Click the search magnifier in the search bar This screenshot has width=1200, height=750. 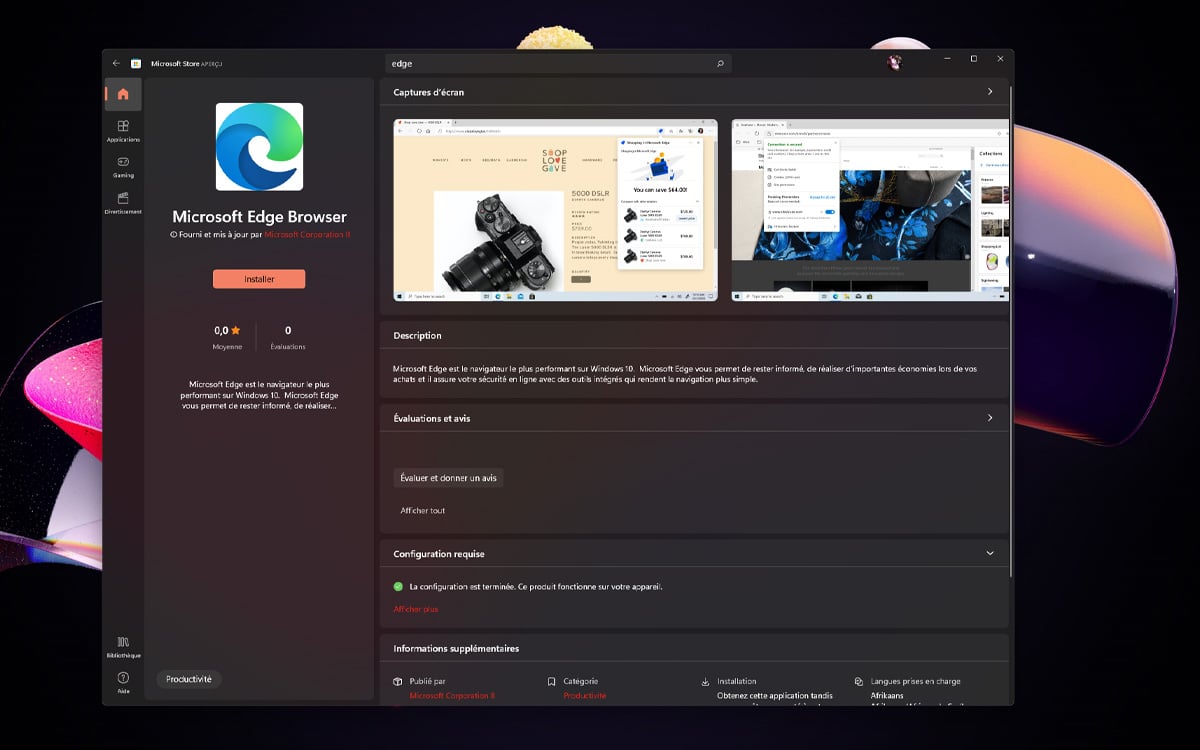click(x=719, y=62)
